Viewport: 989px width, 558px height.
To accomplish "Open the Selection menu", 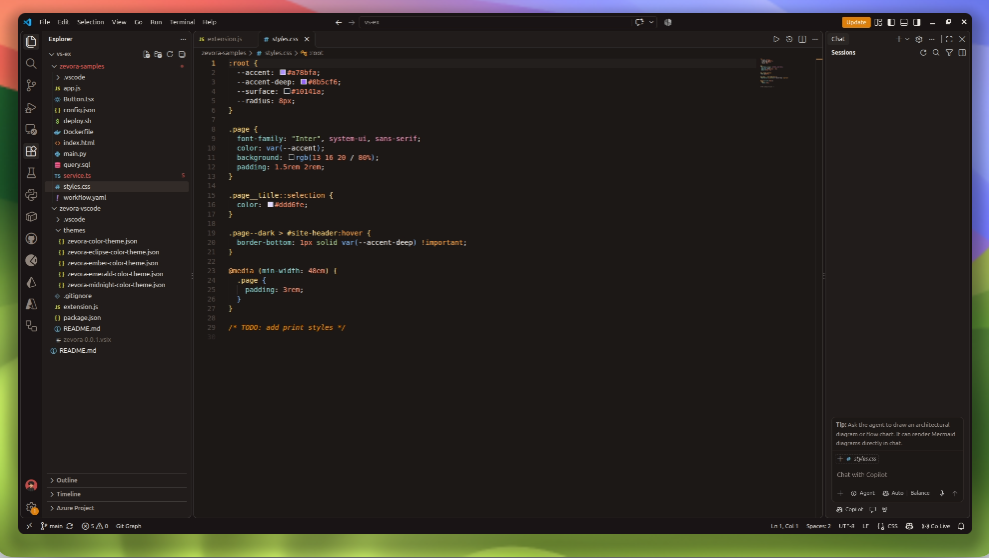I will point(90,22).
